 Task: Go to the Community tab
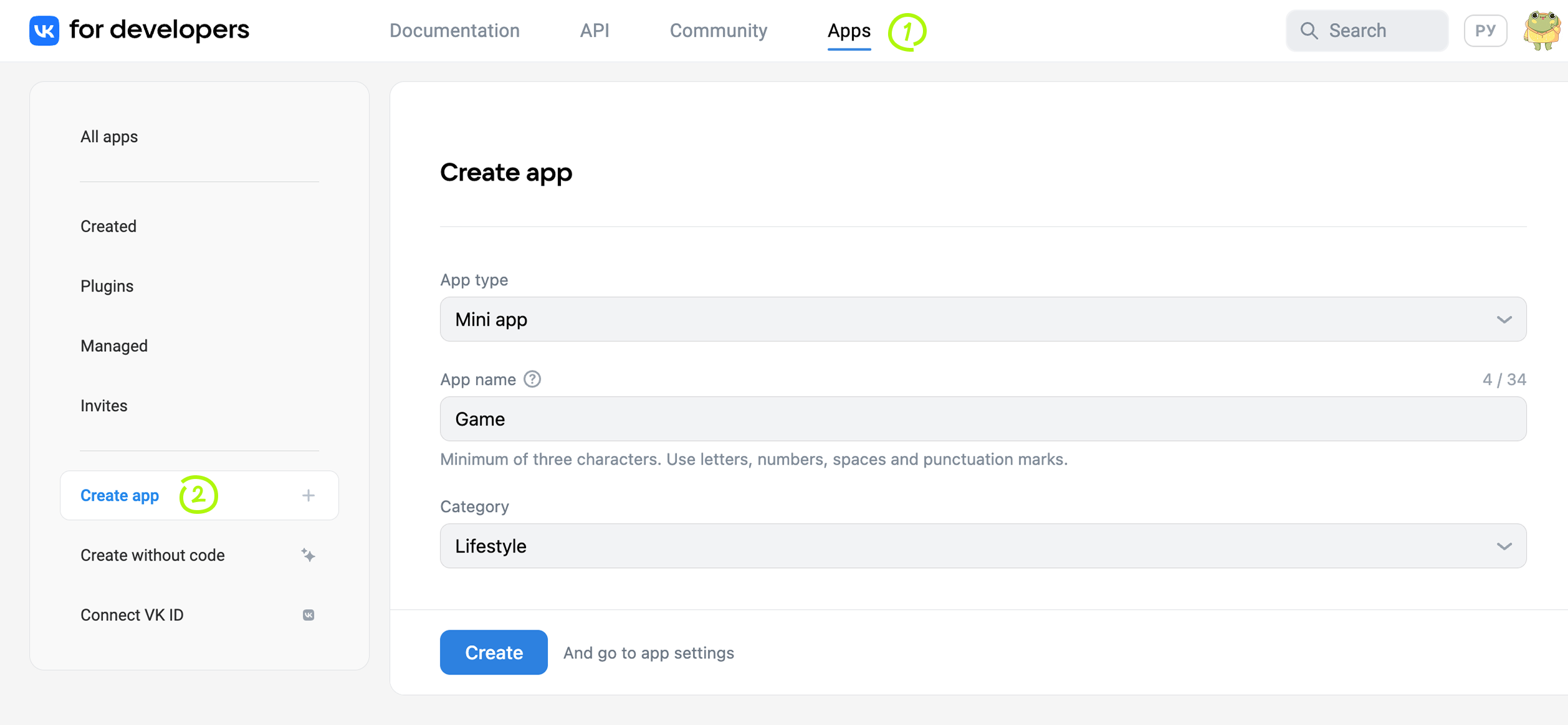[x=718, y=31]
